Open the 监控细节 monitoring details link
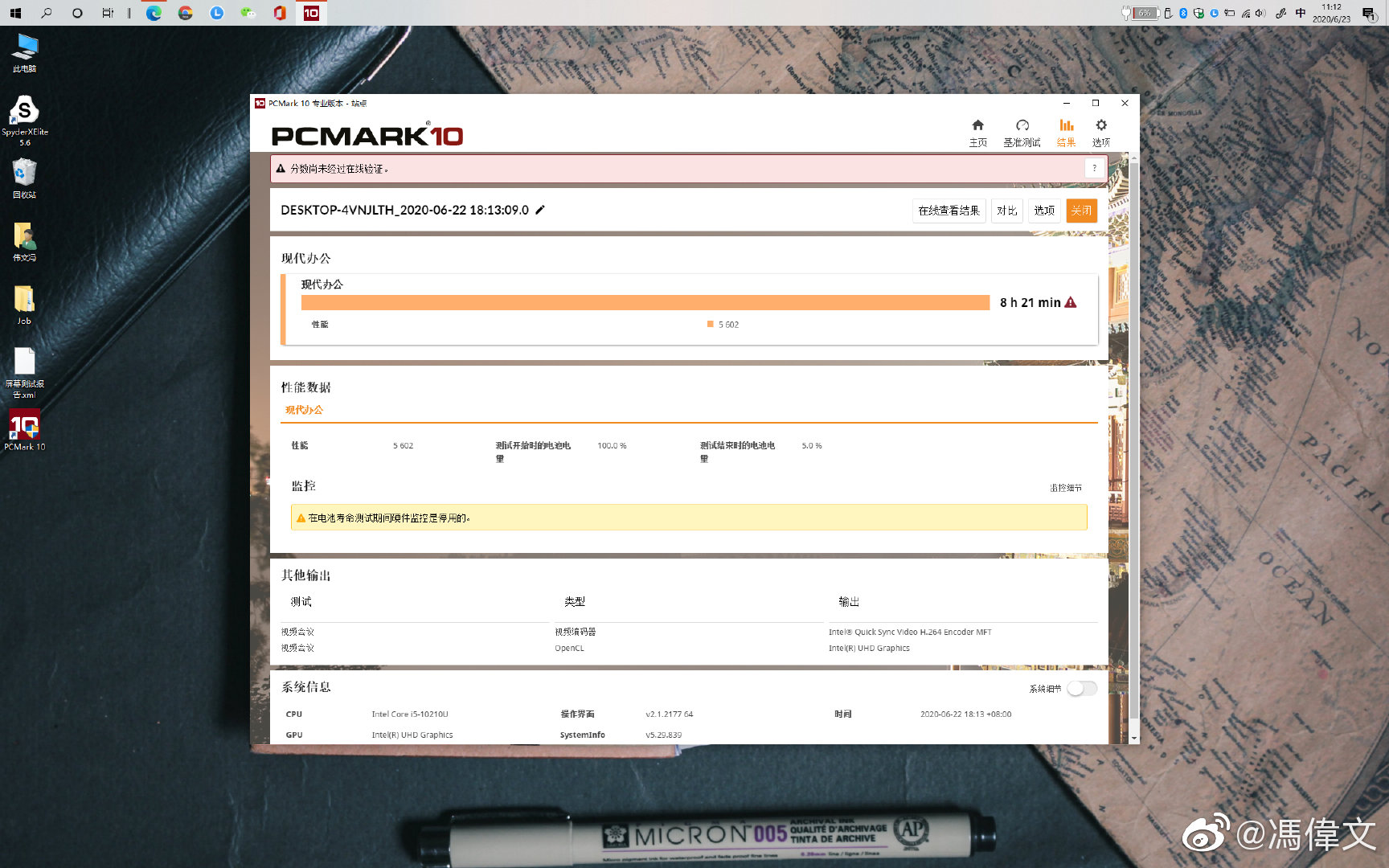The image size is (1389, 868). (x=1066, y=488)
